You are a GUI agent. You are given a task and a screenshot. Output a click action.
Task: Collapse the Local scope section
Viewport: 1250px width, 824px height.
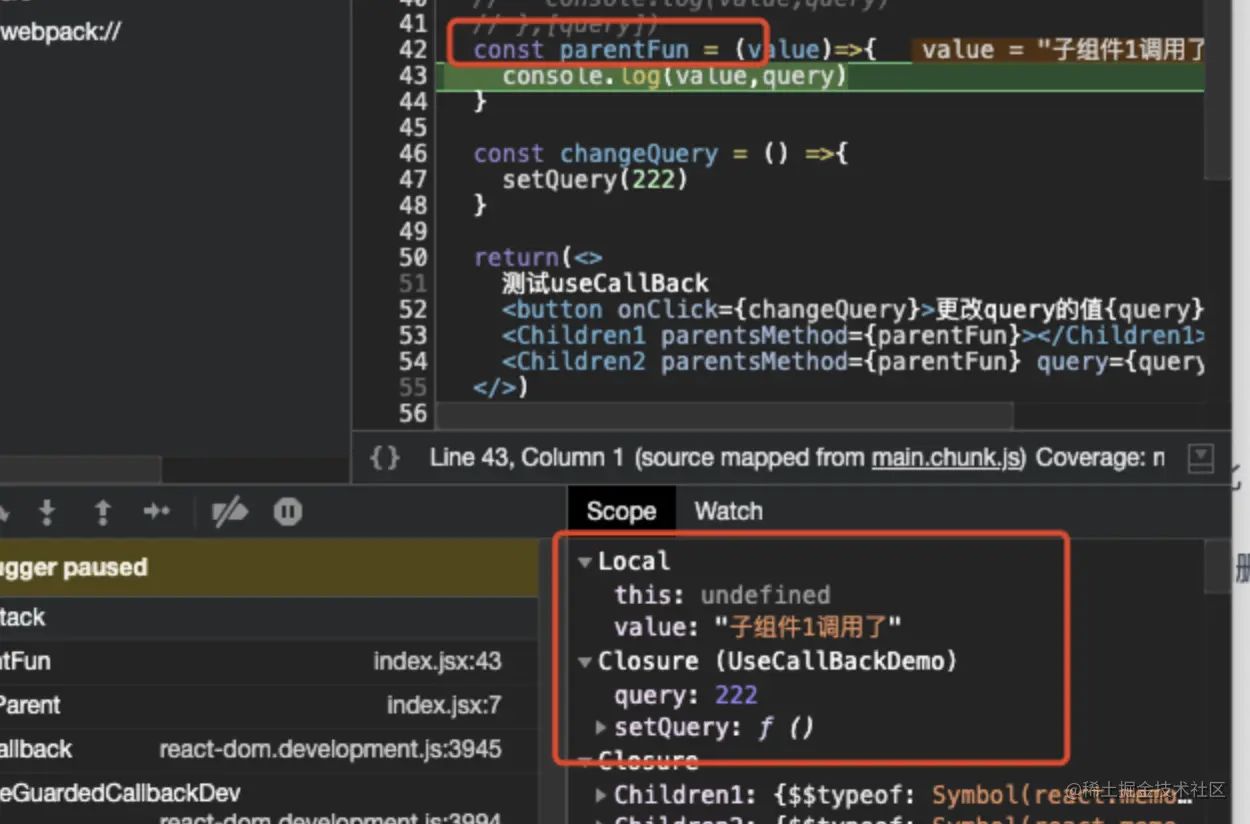(x=585, y=562)
